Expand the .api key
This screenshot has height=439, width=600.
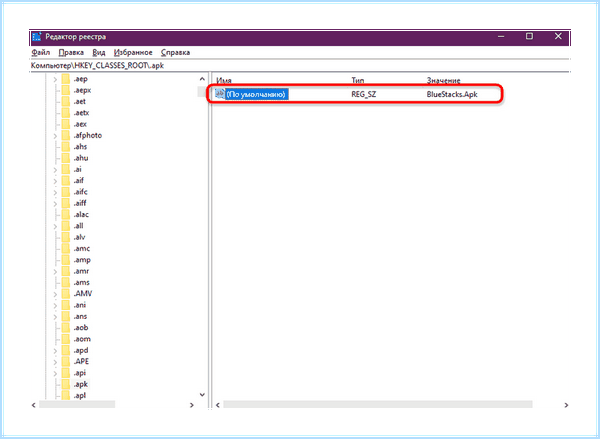pyautogui.click(x=55, y=373)
